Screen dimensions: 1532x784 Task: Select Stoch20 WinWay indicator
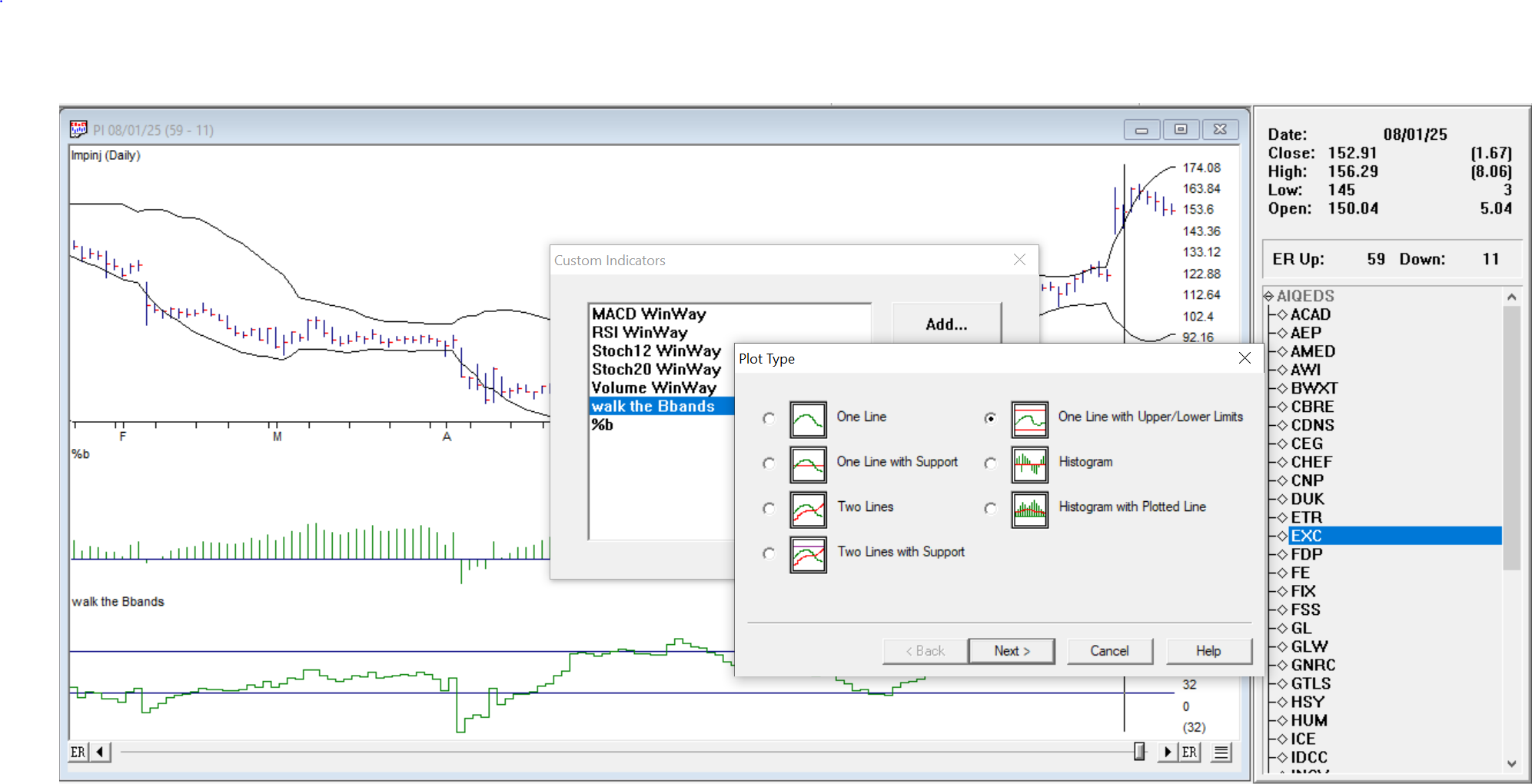[656, 369]
